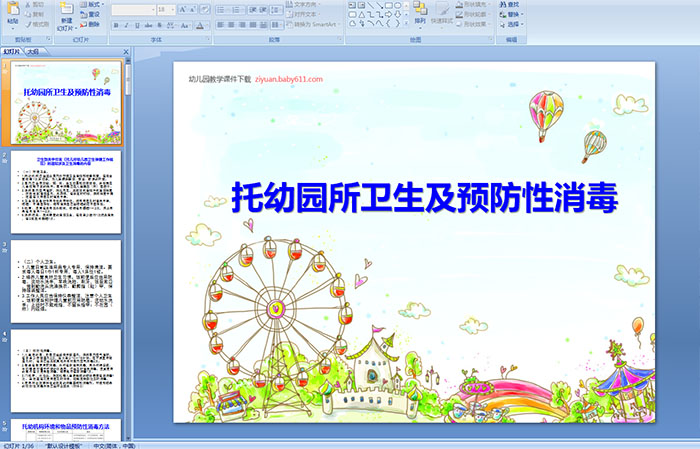Click the Find (查找) binoculars button
This screenshot has height=449, width=700.
(509, 4)
